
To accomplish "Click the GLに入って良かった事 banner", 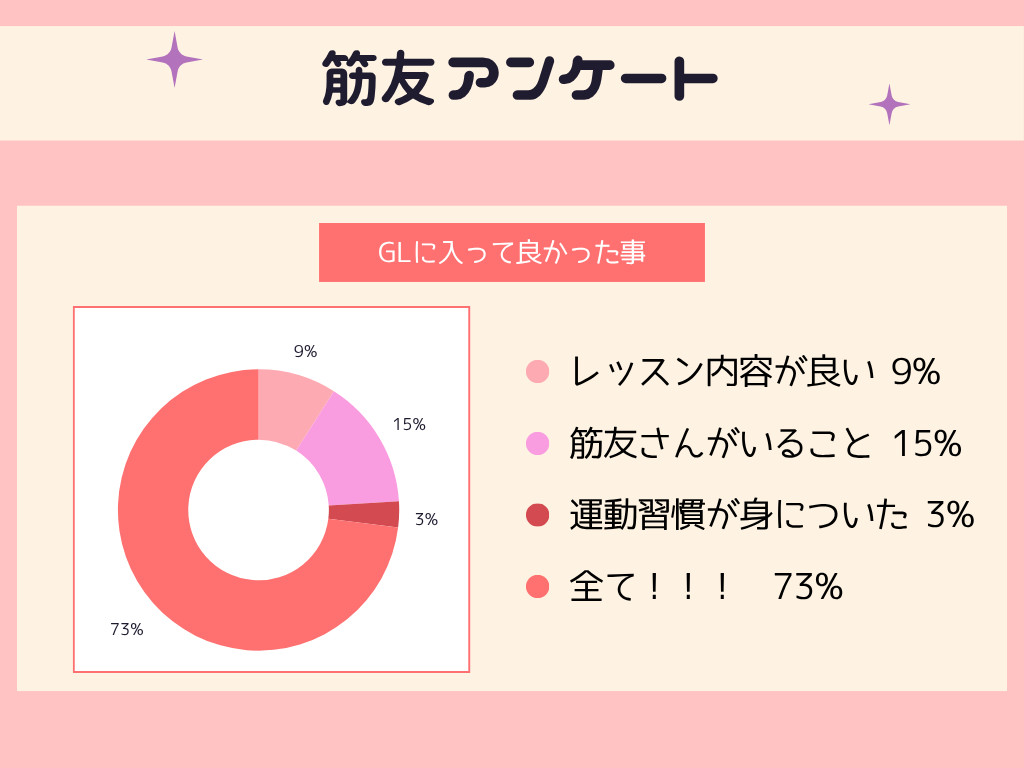I will [x=512, y=253].
